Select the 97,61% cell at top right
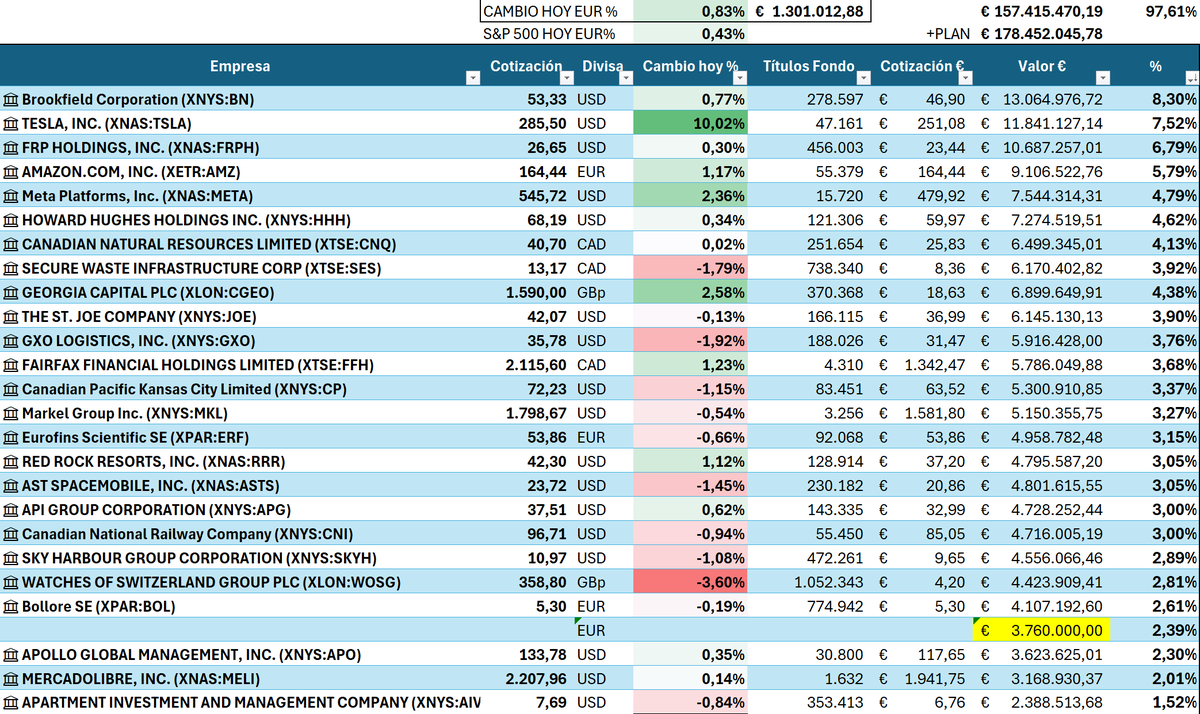The image size is (1200, 714). (x=1157, y=12)
